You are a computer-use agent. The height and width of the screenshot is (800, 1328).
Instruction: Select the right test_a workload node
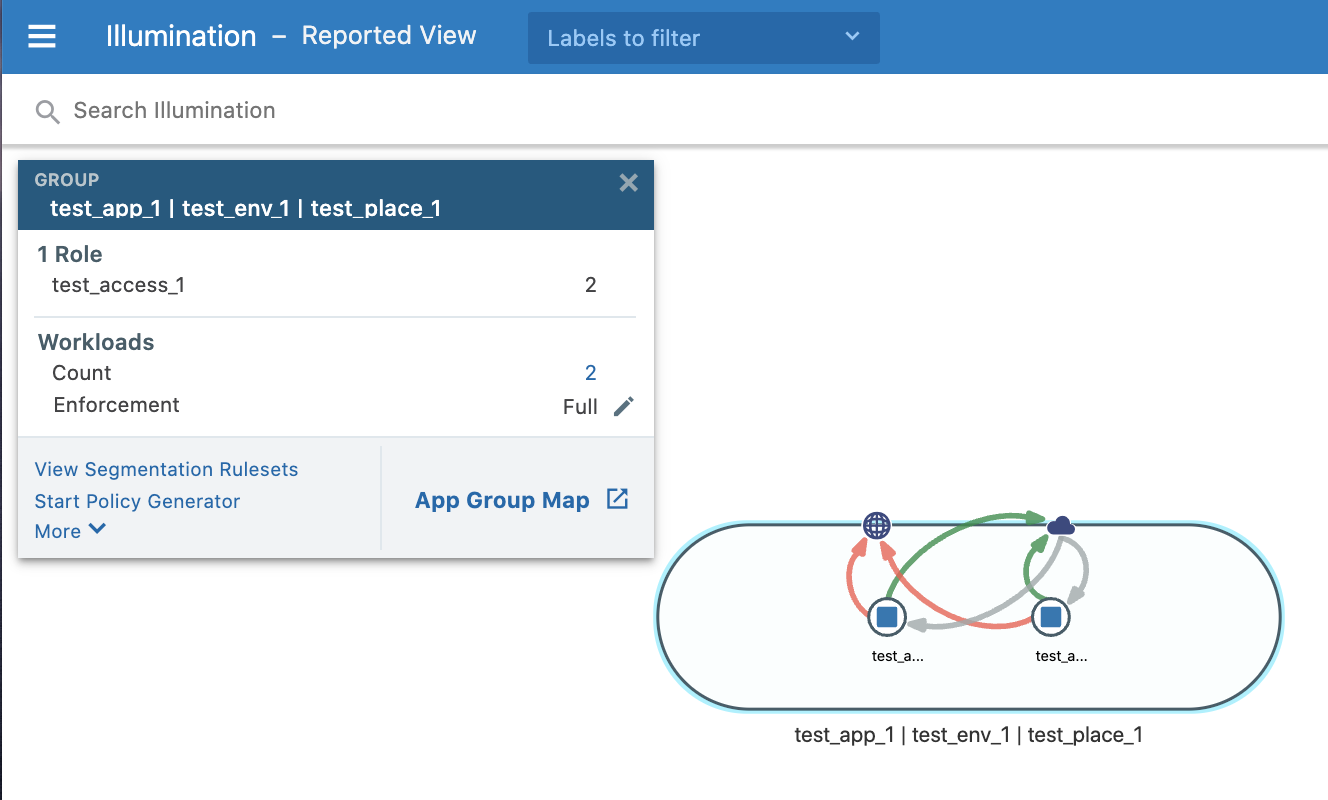click(x=1051, y=617)
